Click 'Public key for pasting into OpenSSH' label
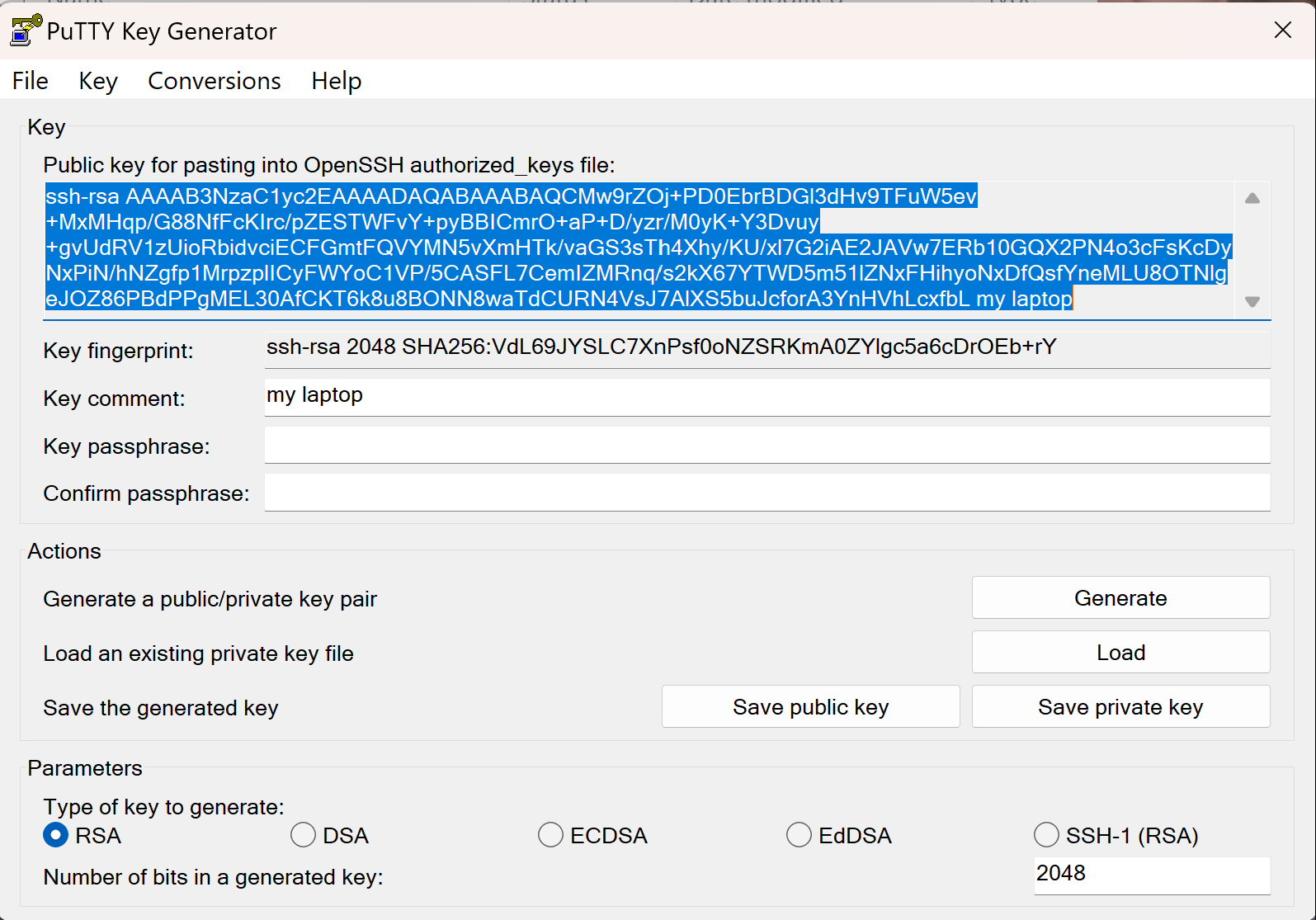The width and height of the screenshot is (1316, 920). coord(329,165)
